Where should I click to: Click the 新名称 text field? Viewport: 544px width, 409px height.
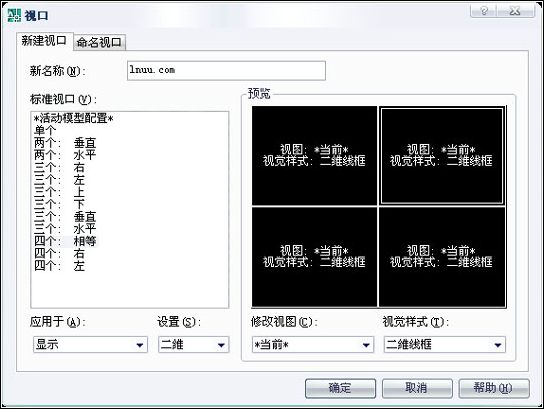point(226,70)
